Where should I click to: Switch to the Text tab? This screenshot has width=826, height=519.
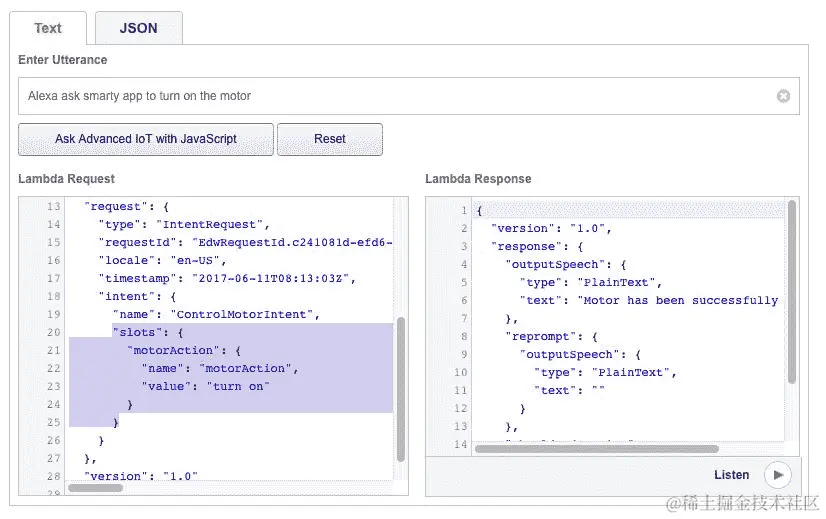tap(48, 28)
